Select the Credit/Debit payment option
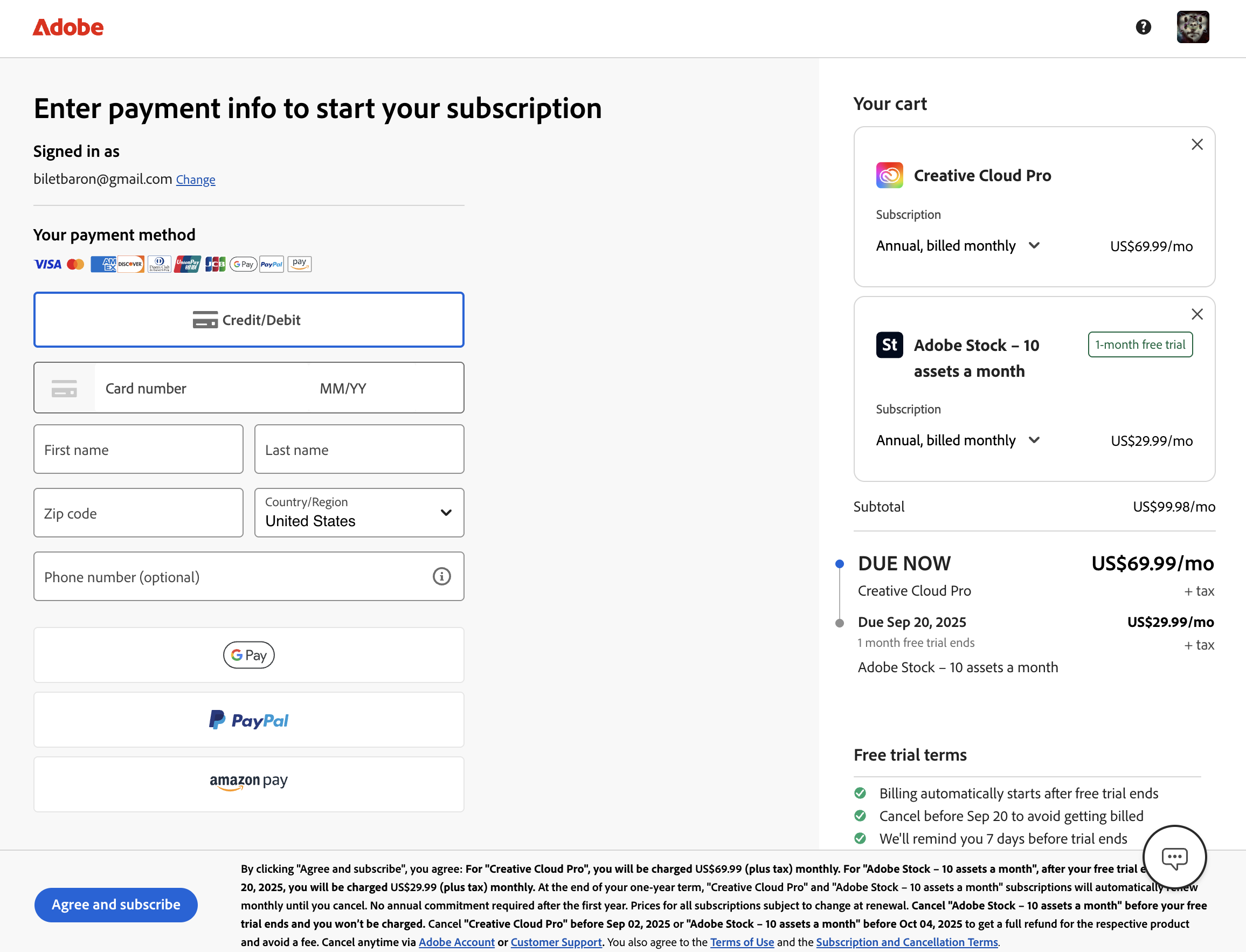 [248, 320]
